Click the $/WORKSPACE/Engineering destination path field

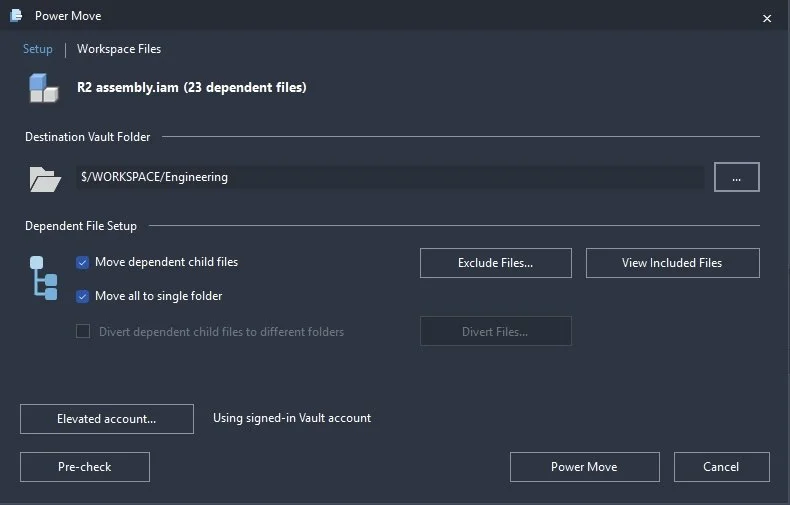coord(390,177)
